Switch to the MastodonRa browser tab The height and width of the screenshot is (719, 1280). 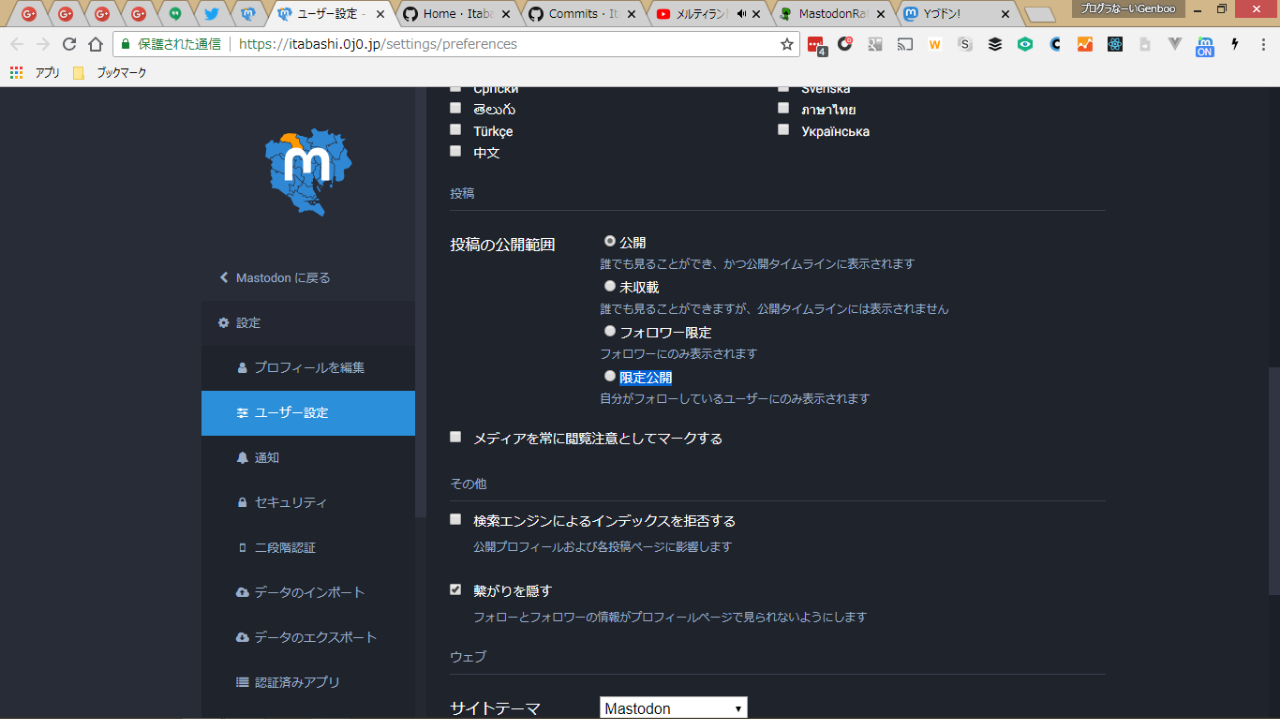(x=832, y=14)
